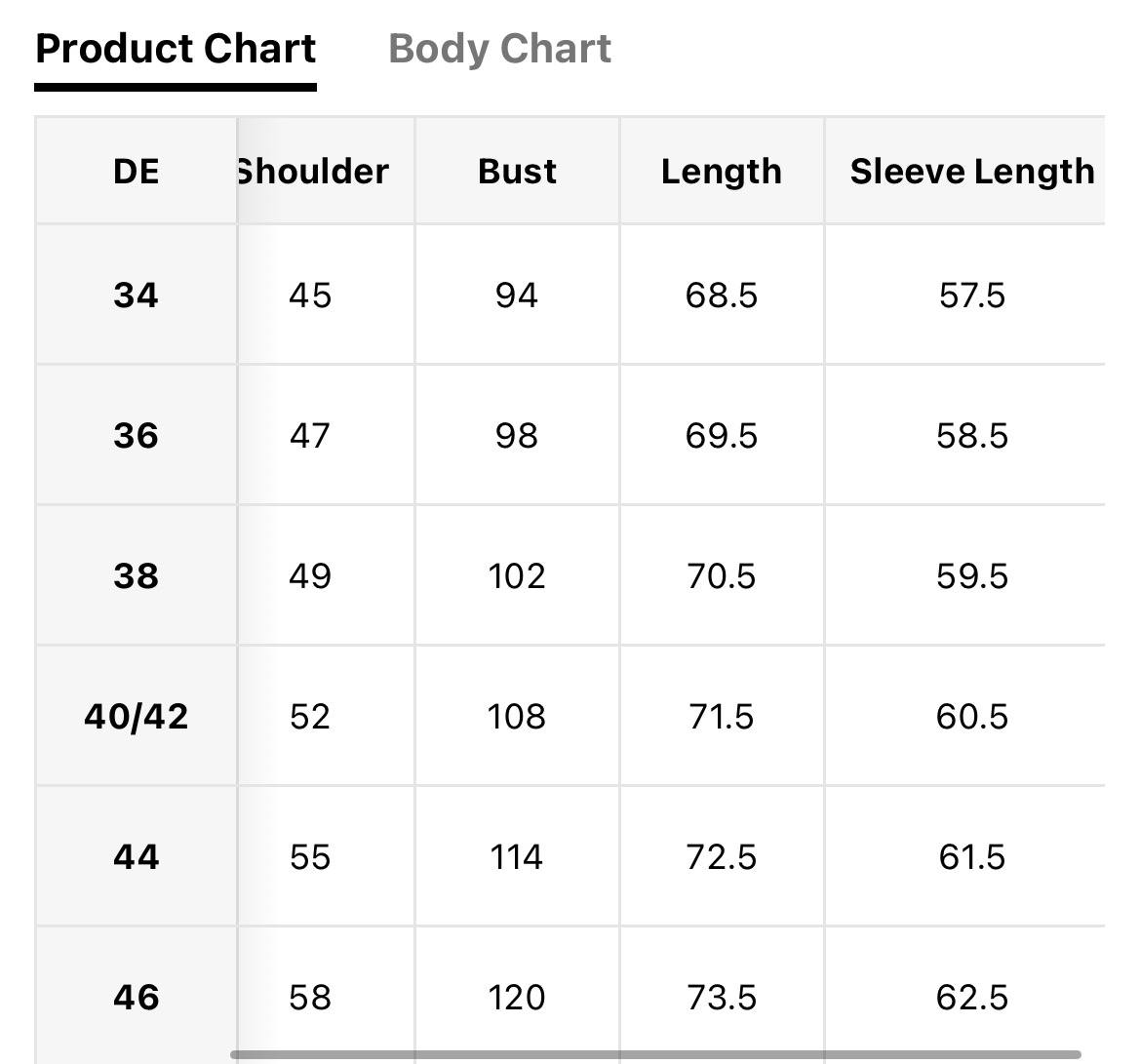Viewport: 1140px width, 1064px height.
Task: Select the size 34 row label
Action: [x=136, y=296]
